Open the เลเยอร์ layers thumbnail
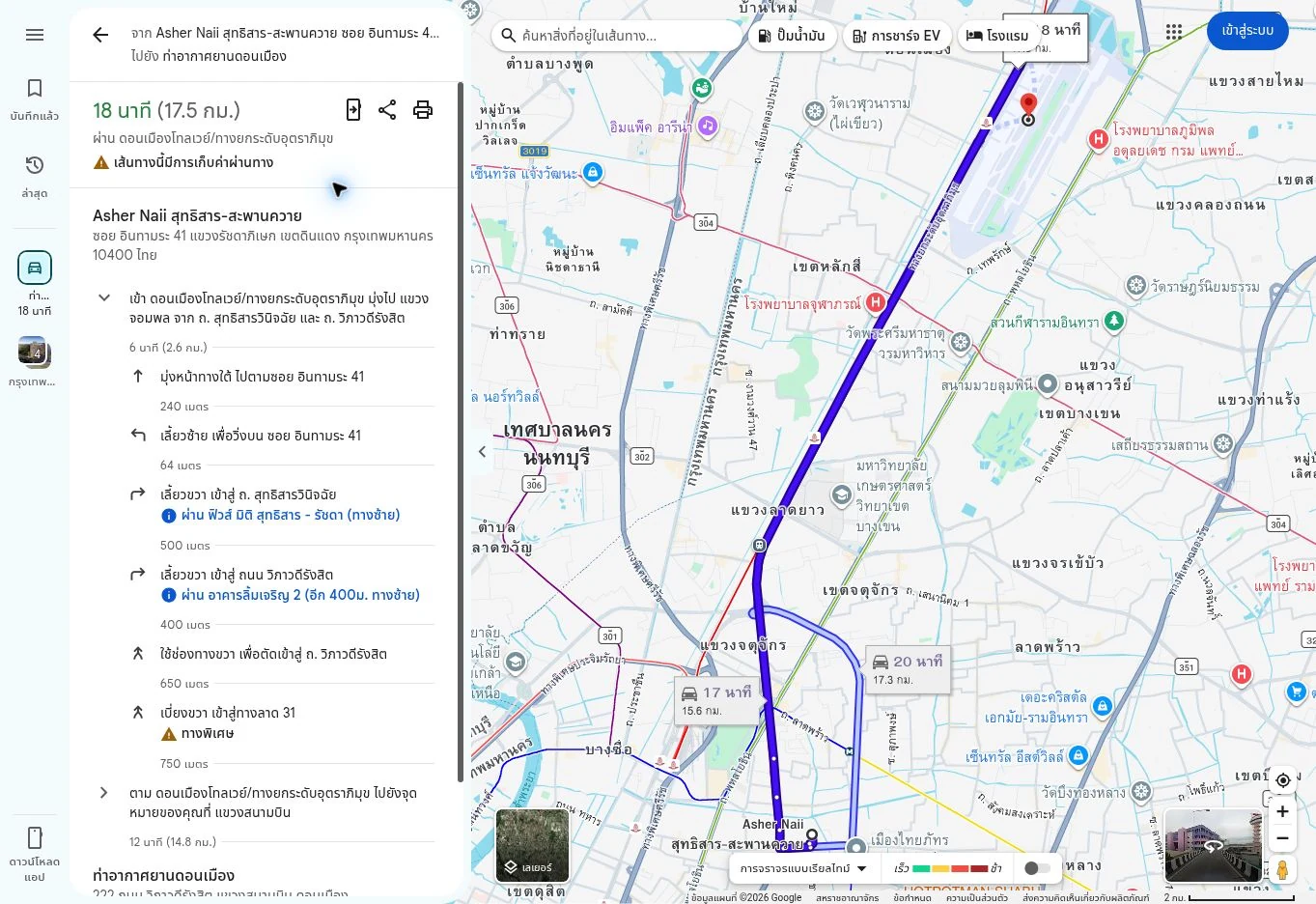This screenshot has height=904, width=1316. click(x=532, y=846)
